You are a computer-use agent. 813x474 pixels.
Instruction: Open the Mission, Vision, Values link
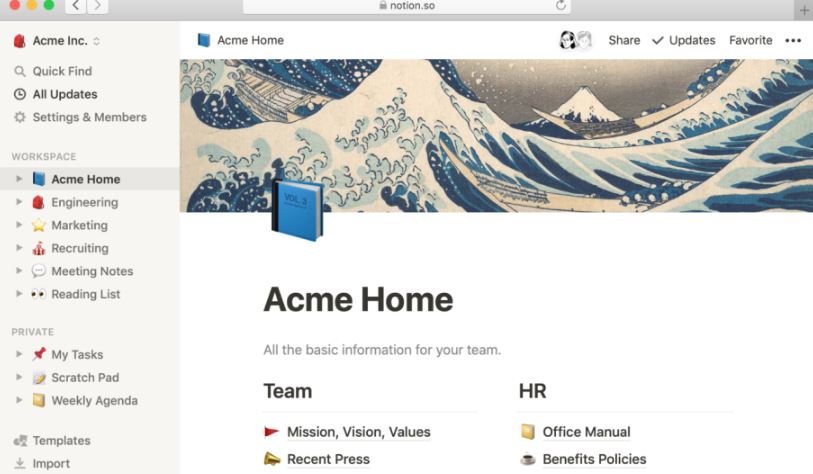(x=359, y=431)
